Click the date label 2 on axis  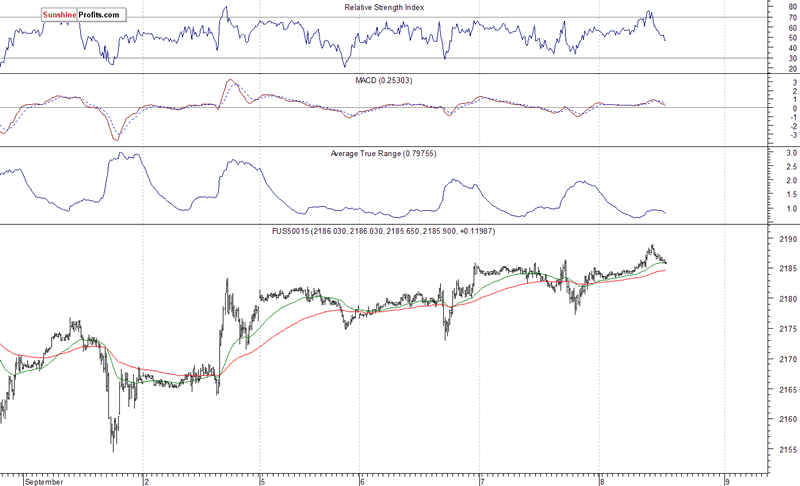coord(146,482)
